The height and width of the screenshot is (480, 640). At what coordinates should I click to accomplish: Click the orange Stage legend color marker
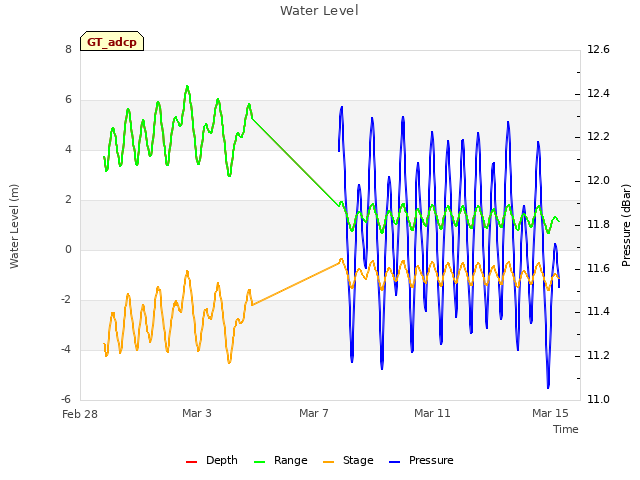(x=328, y=462)
